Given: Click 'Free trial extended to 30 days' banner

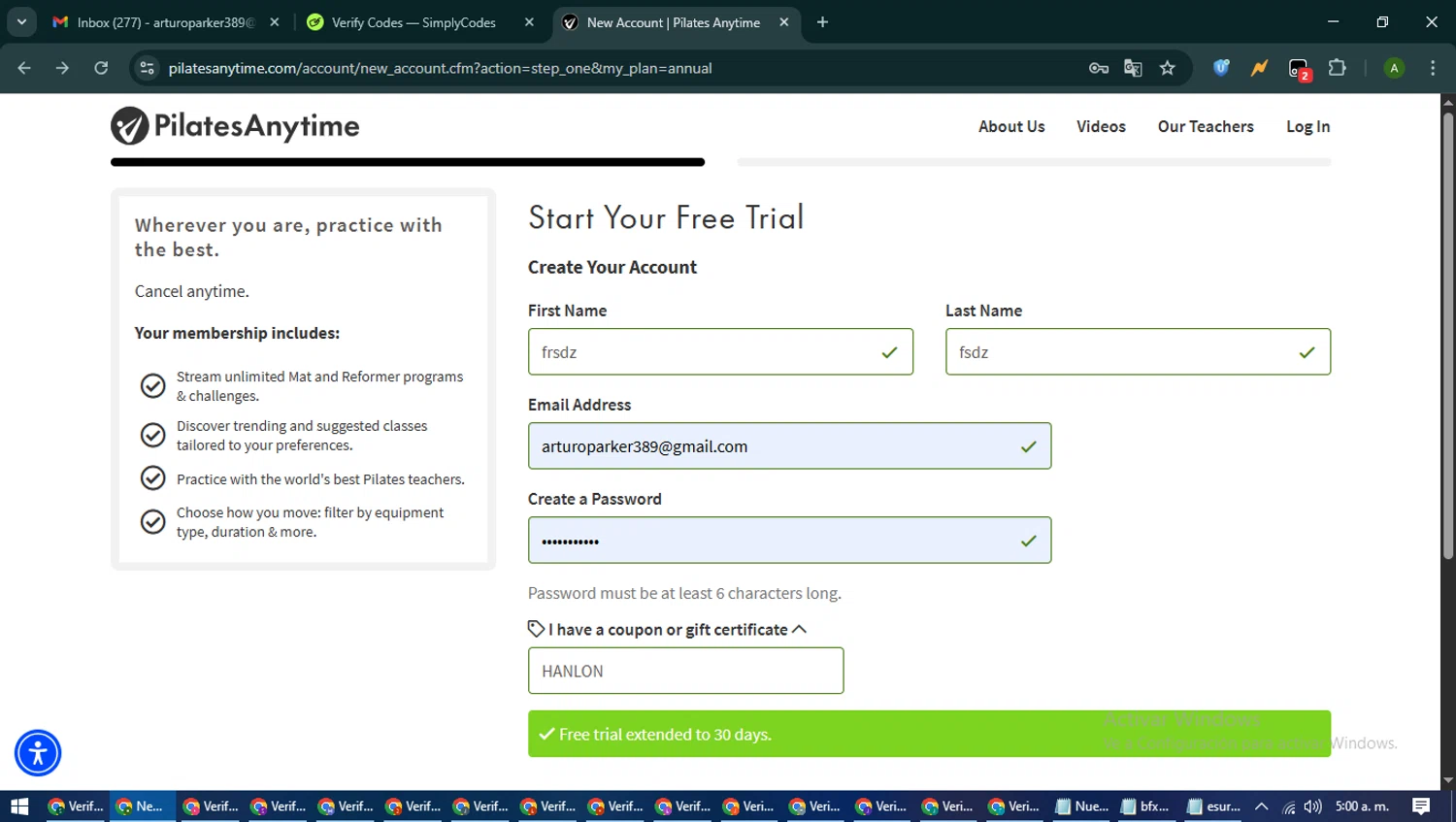Looking at the screenshot, I should [929, 734].
